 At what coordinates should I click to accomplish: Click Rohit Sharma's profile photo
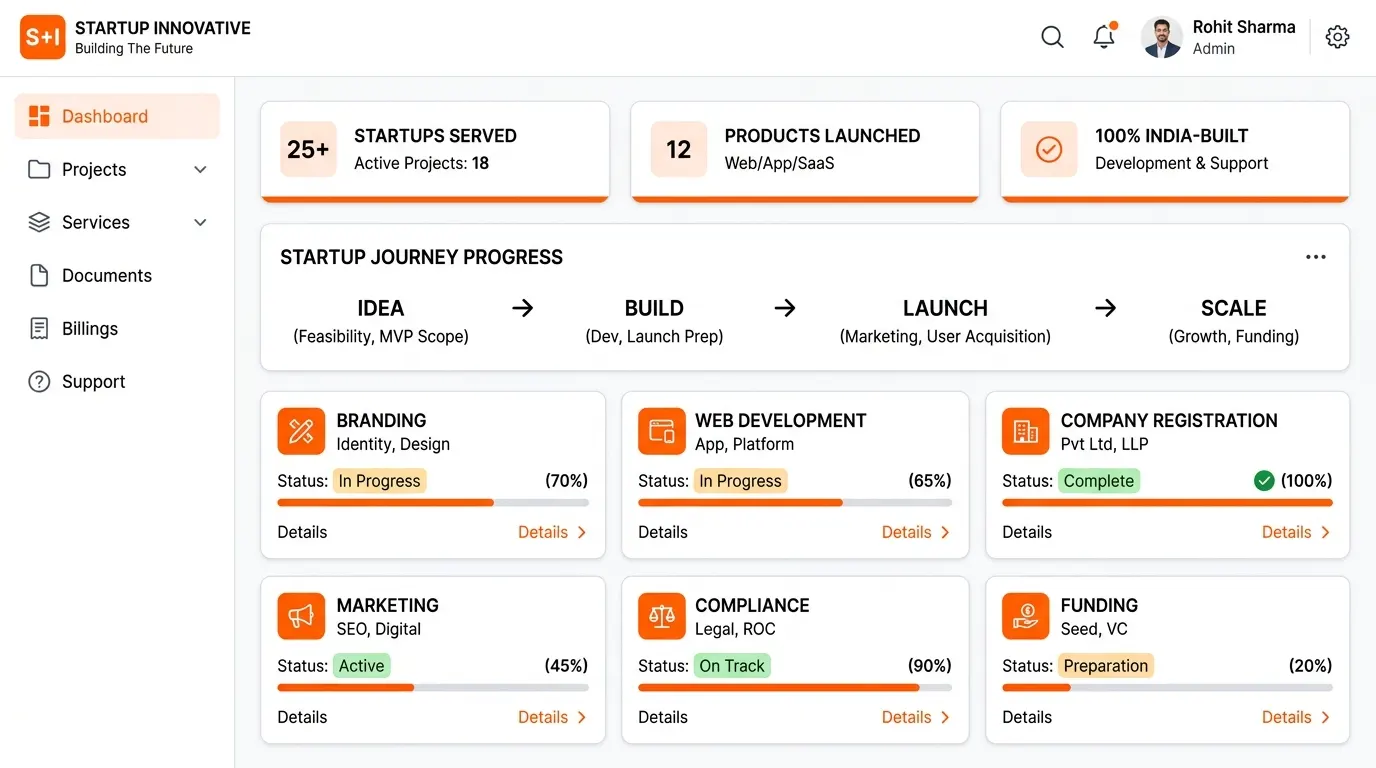coord(1162,37)
